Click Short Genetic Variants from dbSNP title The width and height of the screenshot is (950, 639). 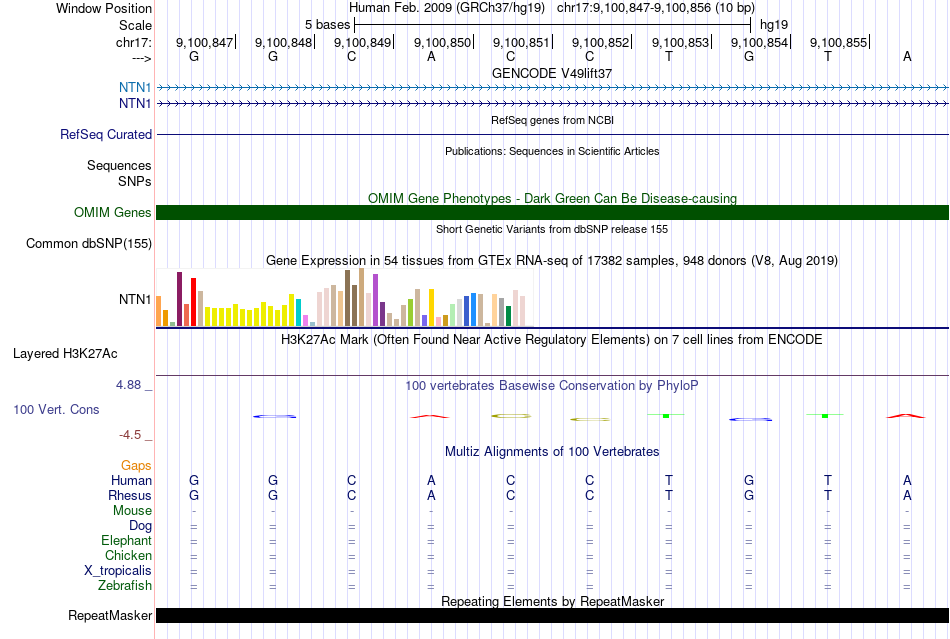point(552,229)
